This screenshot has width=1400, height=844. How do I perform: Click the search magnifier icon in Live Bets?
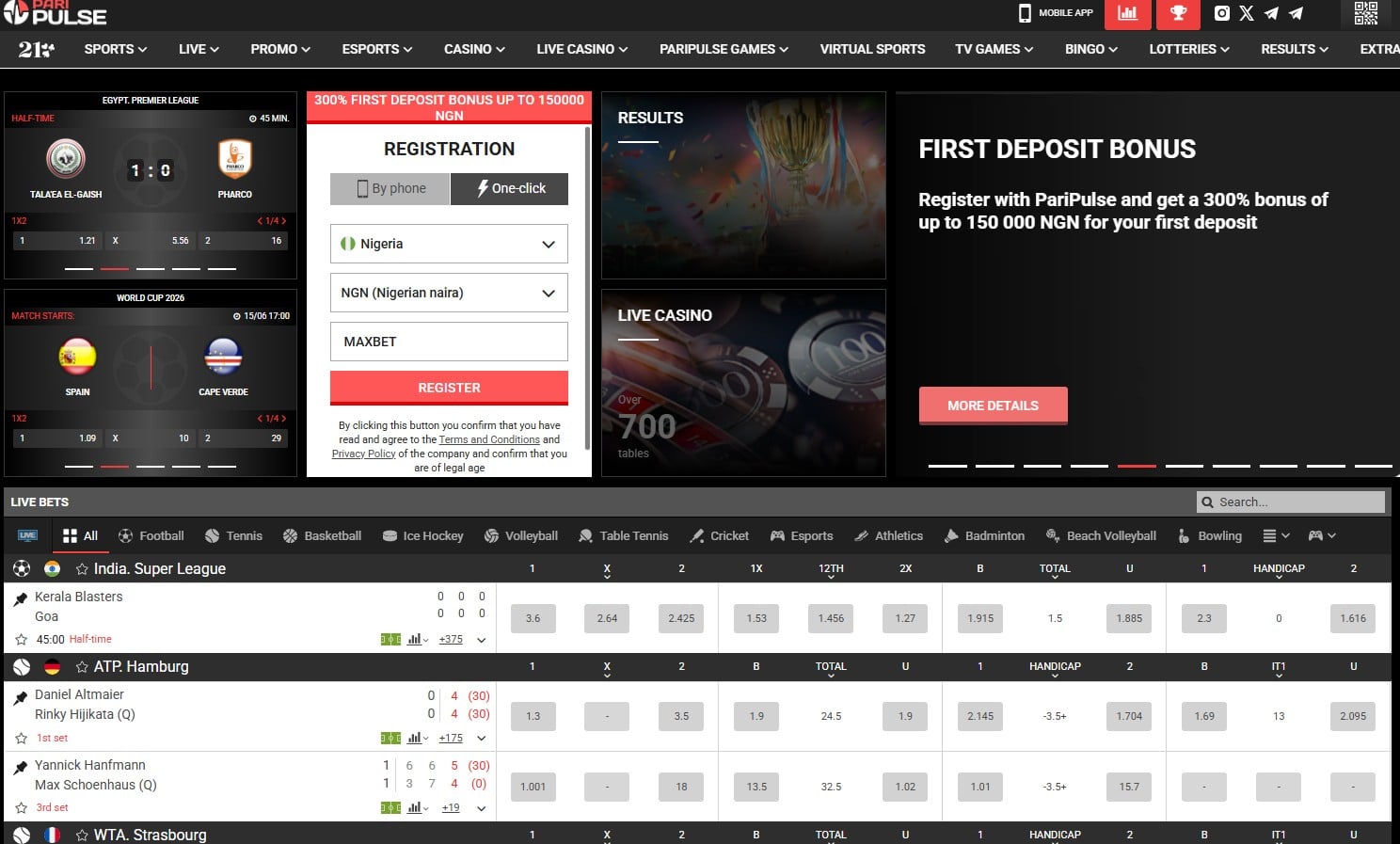[1207, 502]
